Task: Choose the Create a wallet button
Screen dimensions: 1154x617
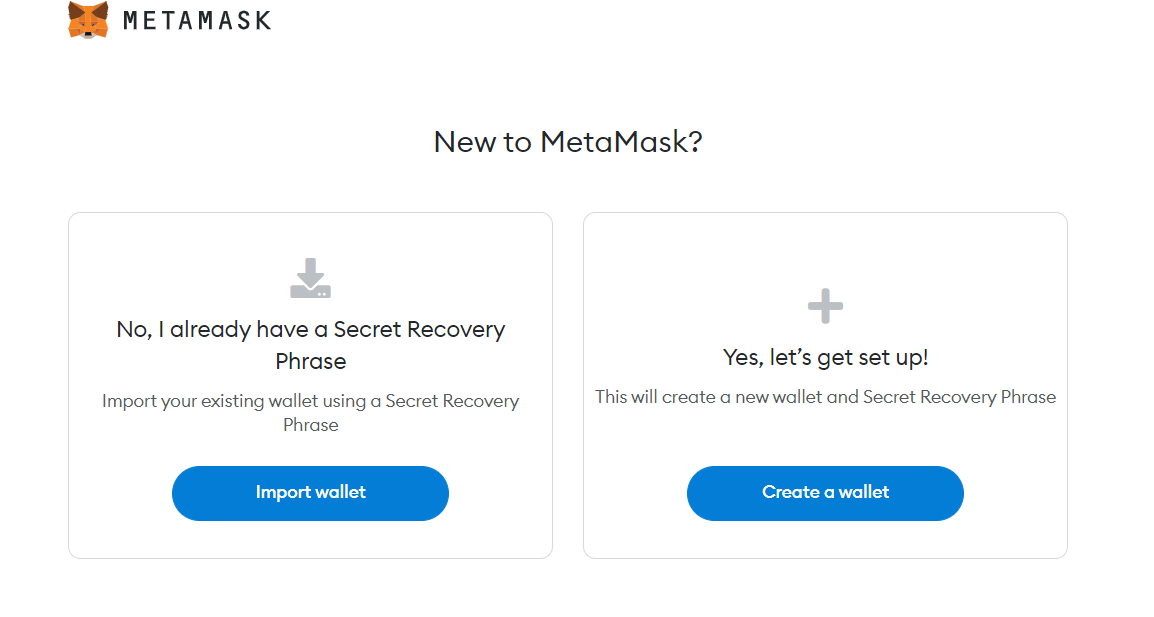Action: [825, 493]
